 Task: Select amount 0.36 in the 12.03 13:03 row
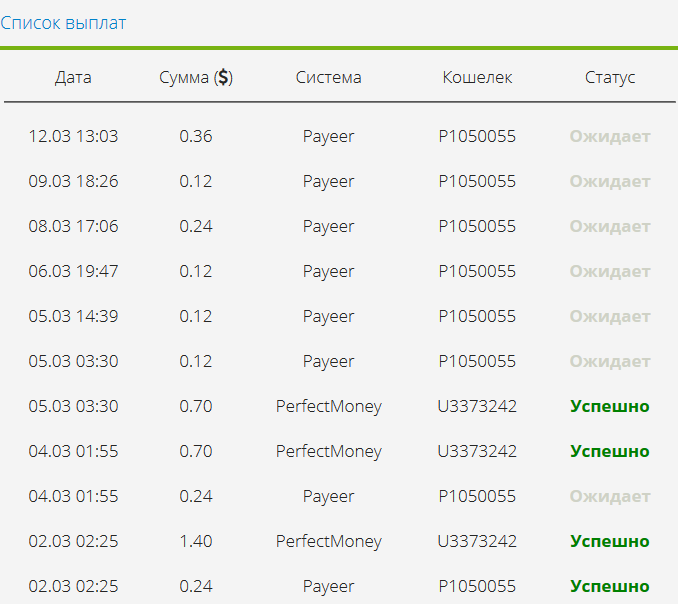(196, 136)
